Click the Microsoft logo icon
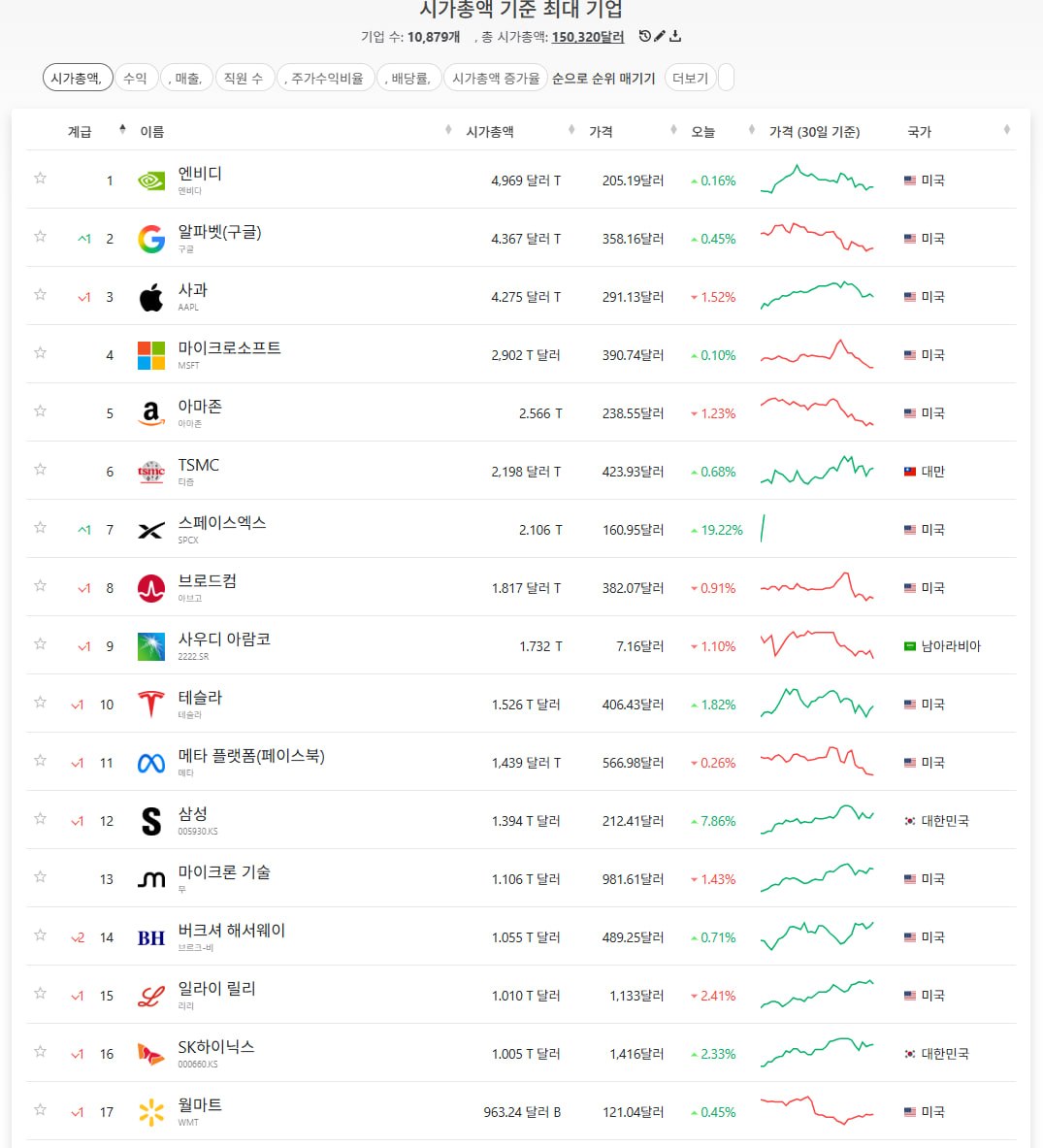 [x=151, y=355]
